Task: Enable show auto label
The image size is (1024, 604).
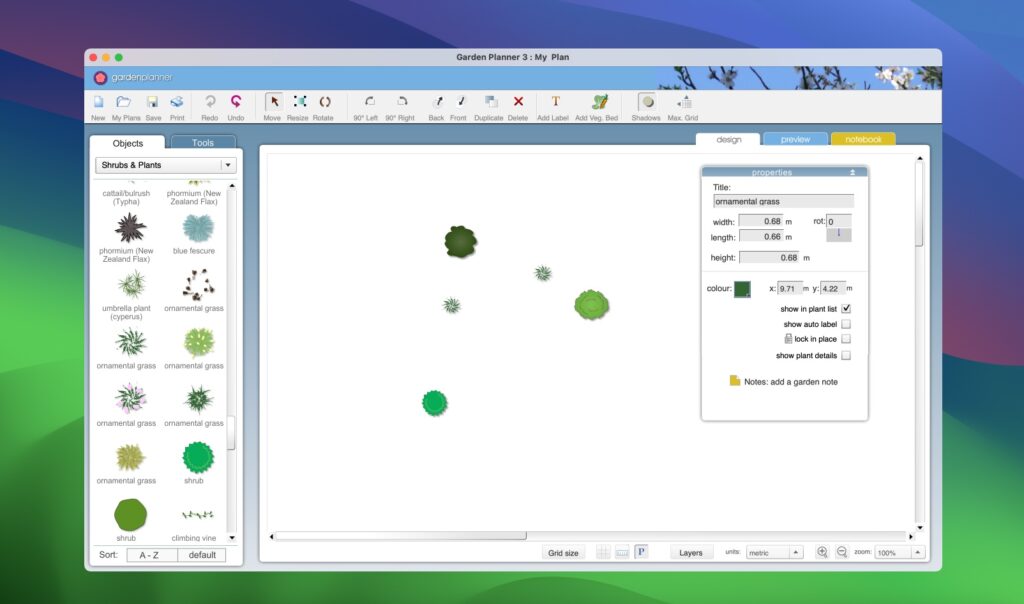Action: point(847,323)
